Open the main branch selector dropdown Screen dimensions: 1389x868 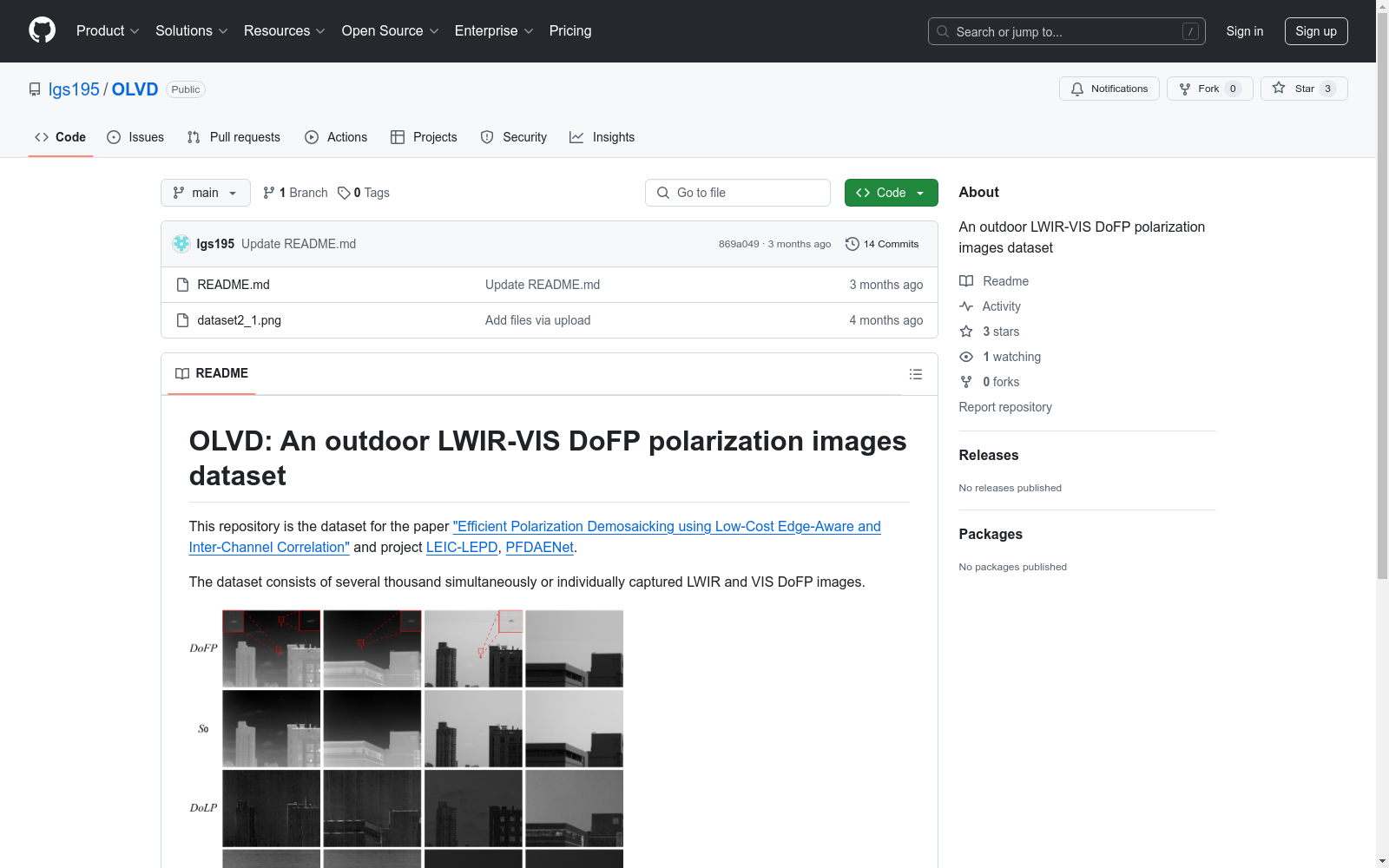(x=206, y=193)
